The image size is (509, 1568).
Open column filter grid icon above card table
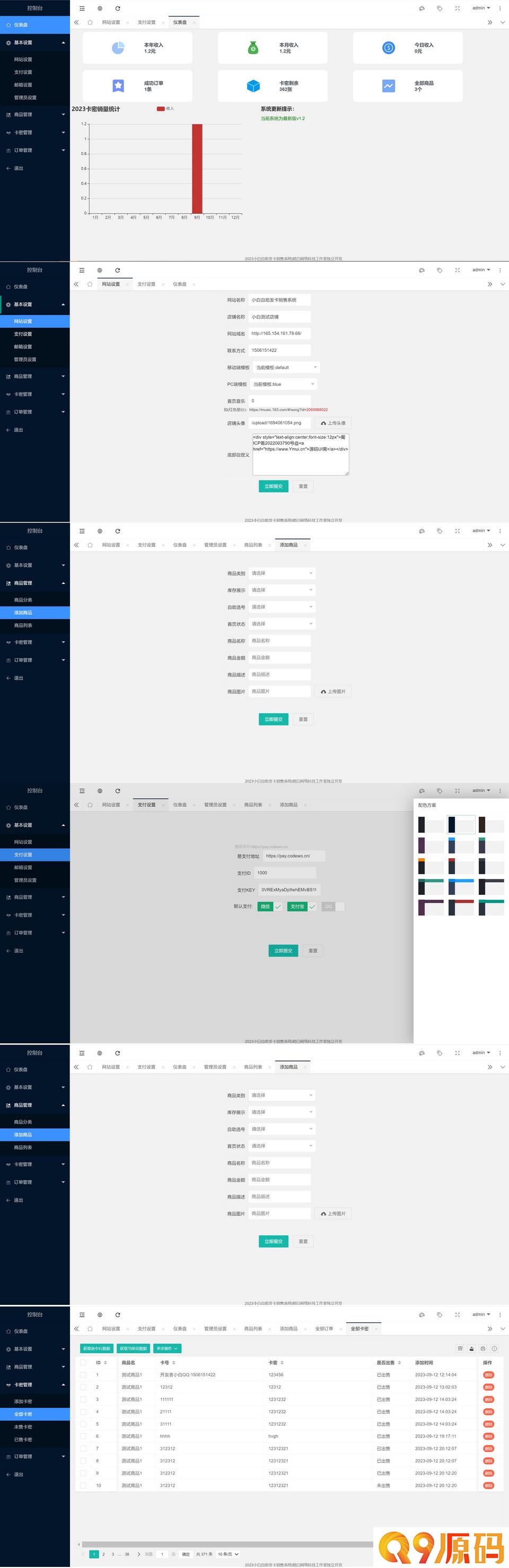click(460, 1348)
